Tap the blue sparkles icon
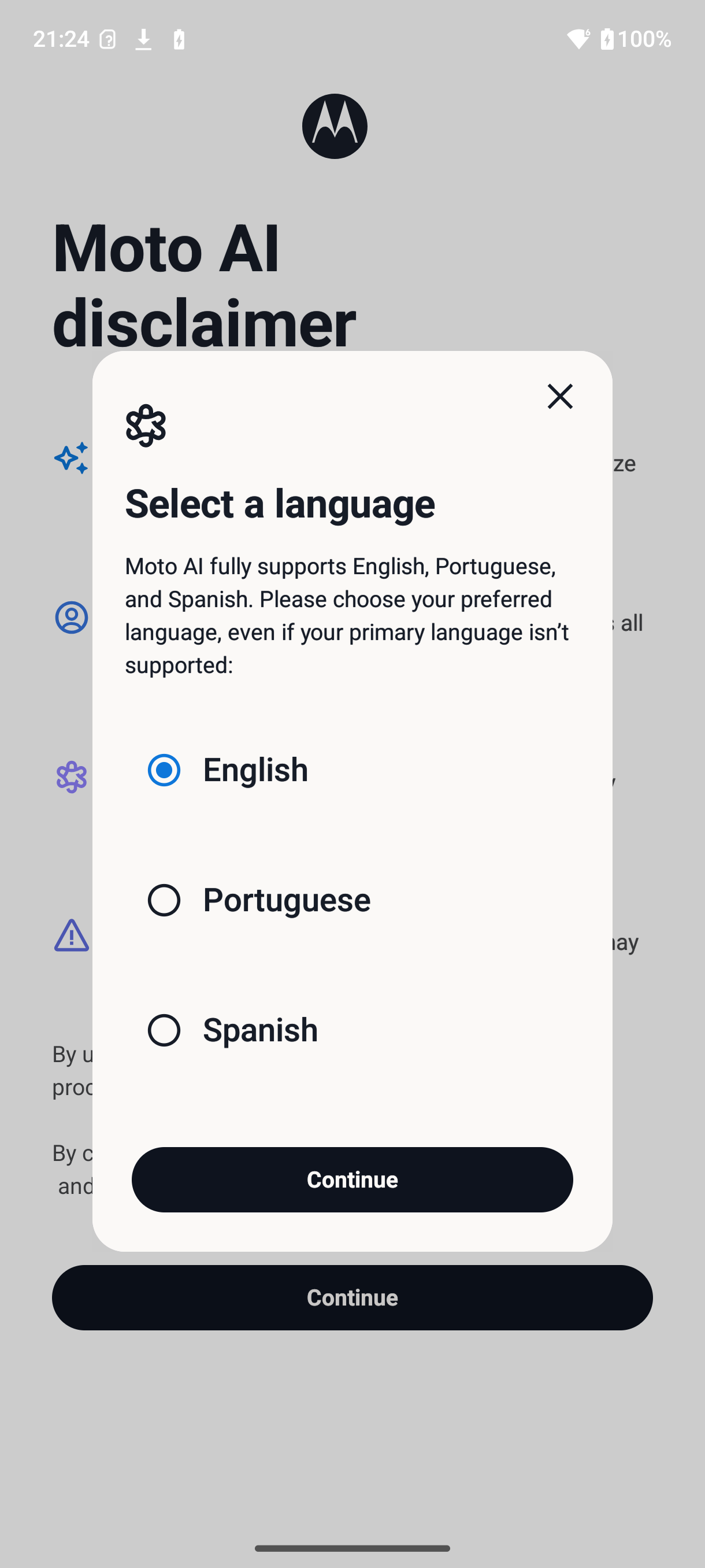Image resolution: width=705 pixels, height=1568 pixels. click(72, 458)
